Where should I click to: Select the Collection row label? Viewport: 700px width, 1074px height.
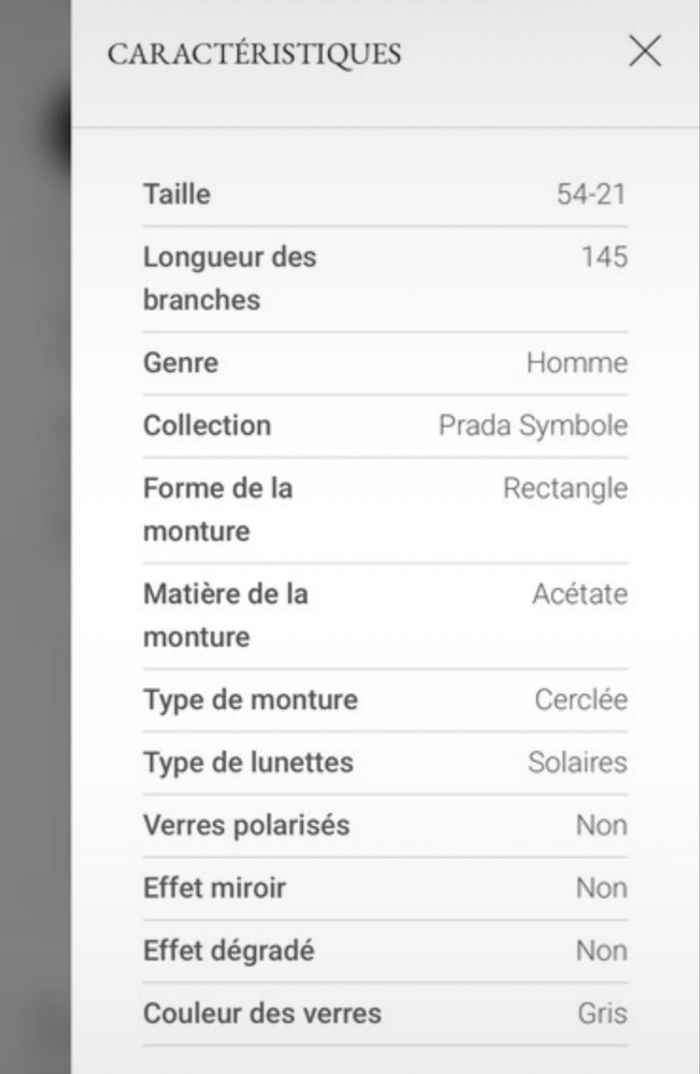207,425
